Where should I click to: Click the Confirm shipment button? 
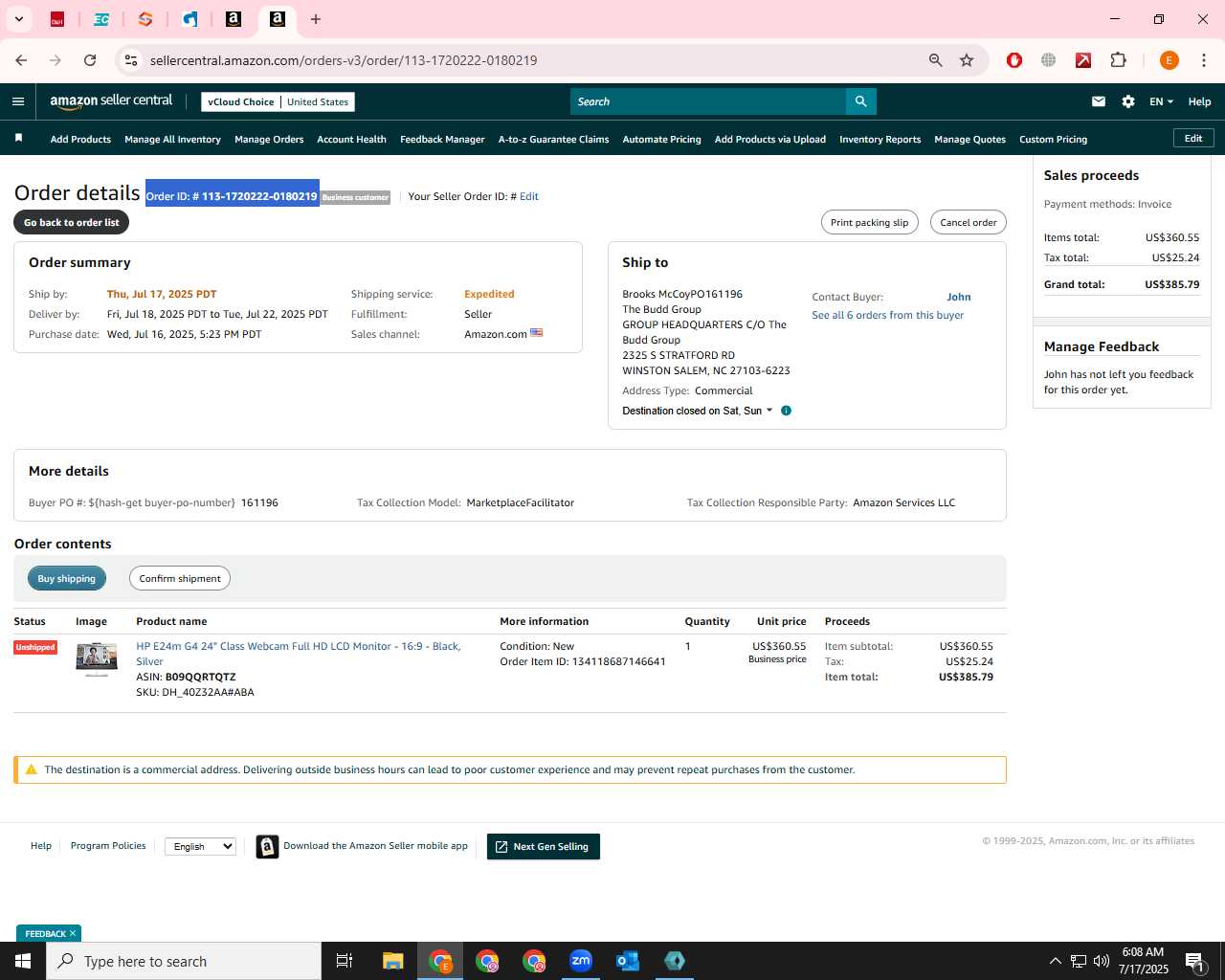(x=180, y=578)
